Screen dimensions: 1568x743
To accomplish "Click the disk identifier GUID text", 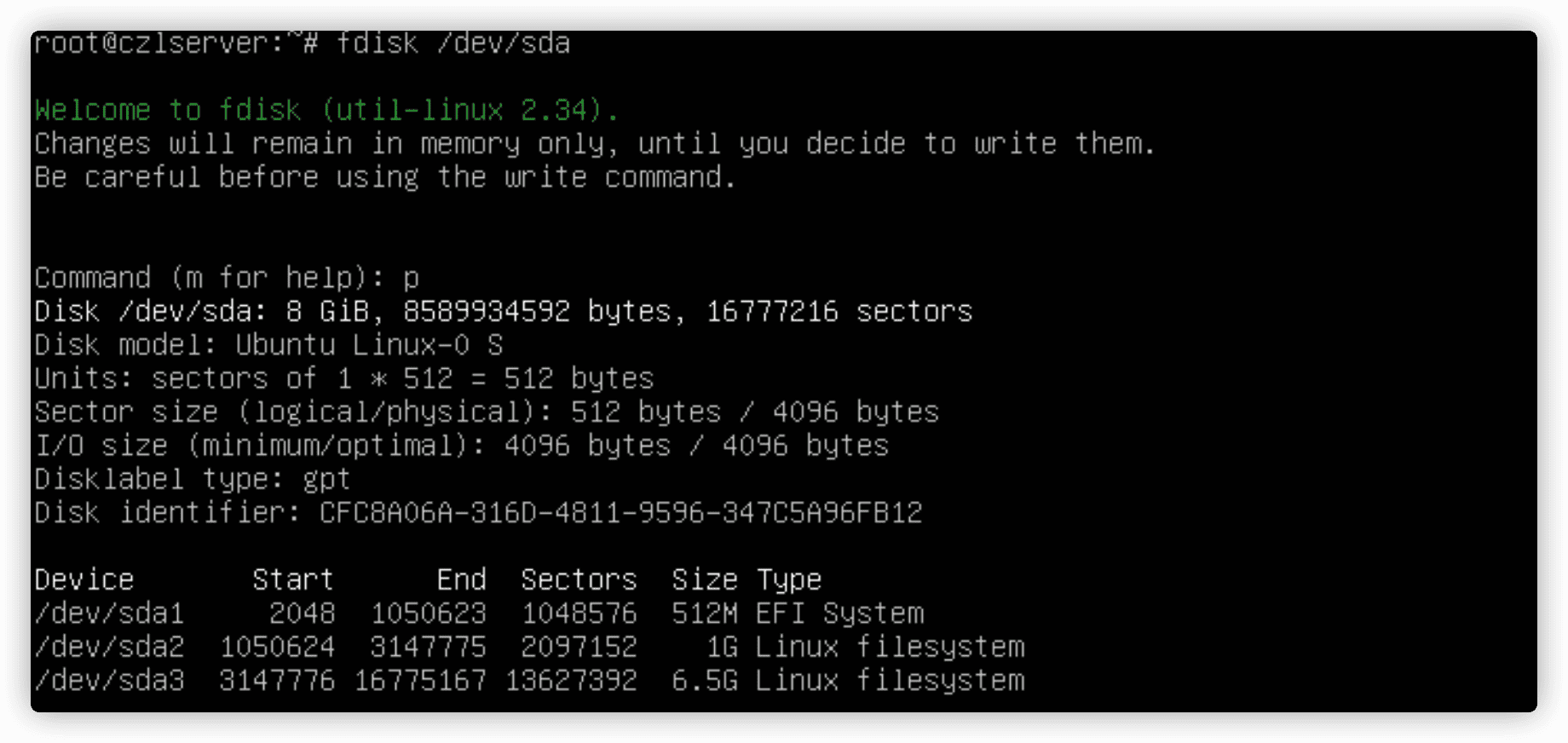I will [x=621, y=513].
